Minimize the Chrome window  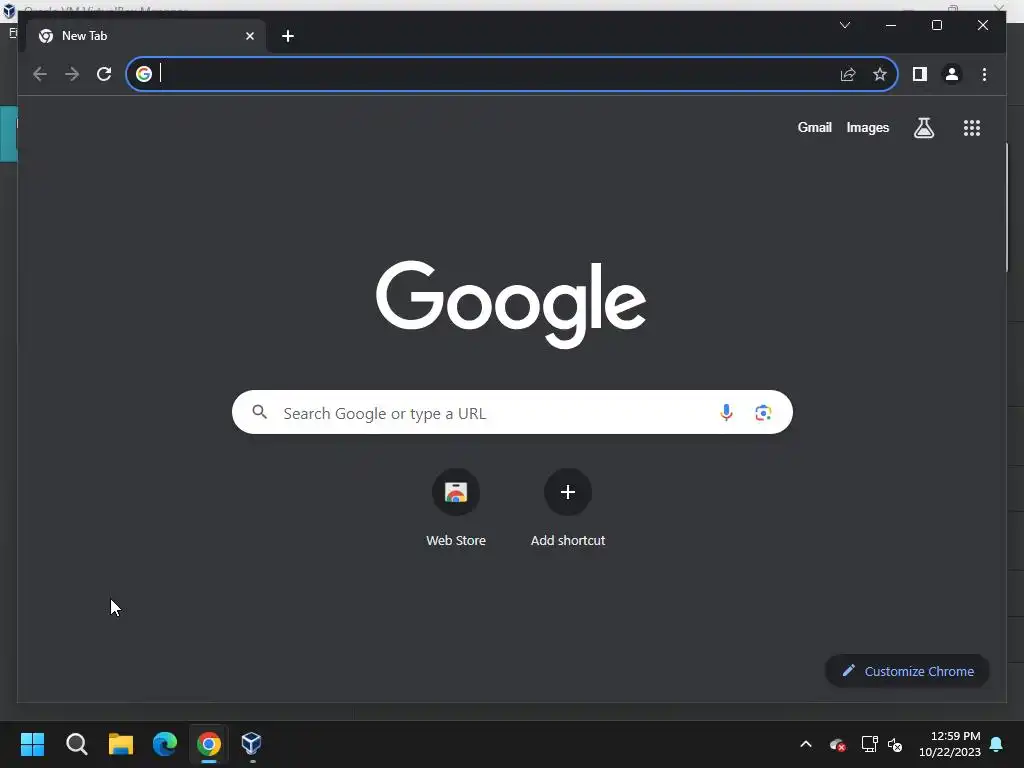click(x=891, y=25)
